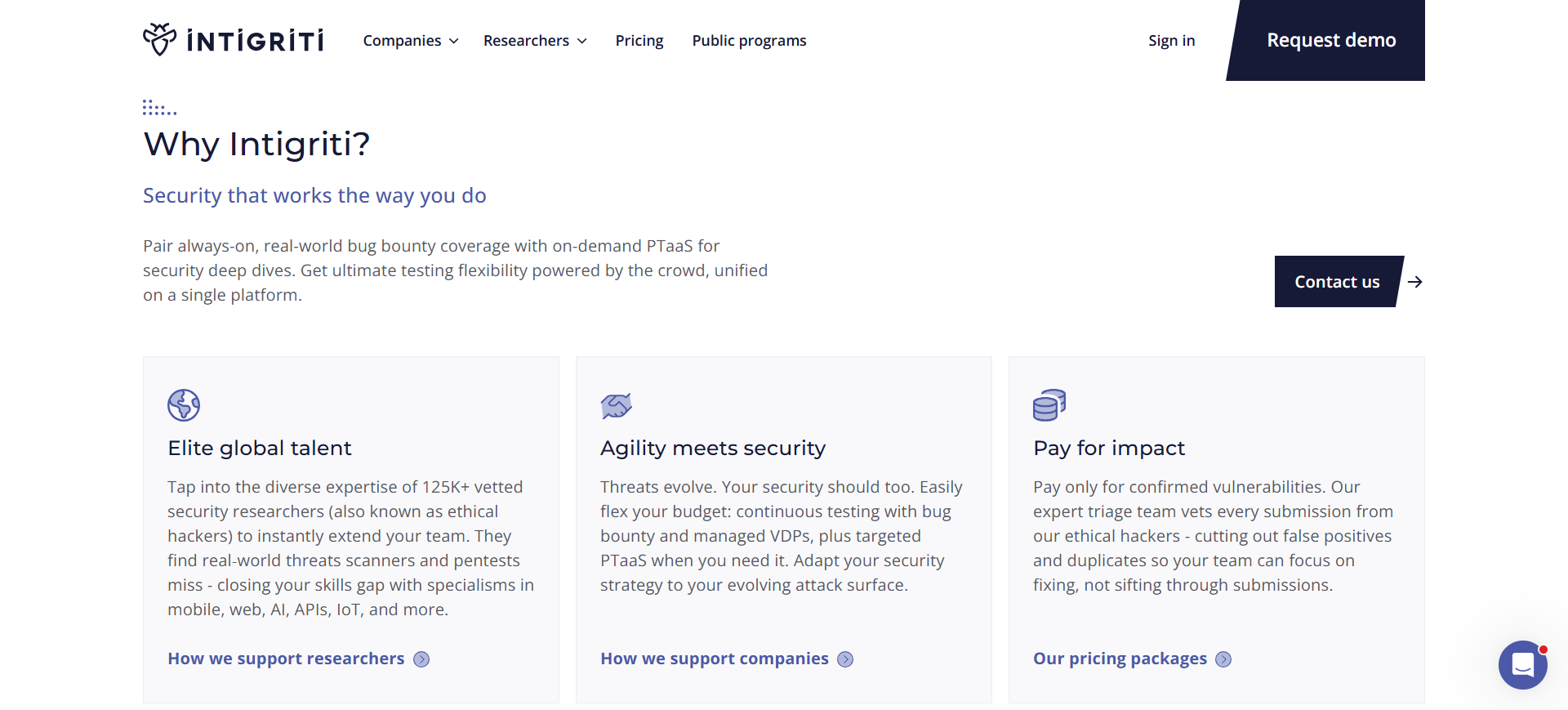Open How we support researchers link
Screen dimensions: 1568x710
[286, 659]
